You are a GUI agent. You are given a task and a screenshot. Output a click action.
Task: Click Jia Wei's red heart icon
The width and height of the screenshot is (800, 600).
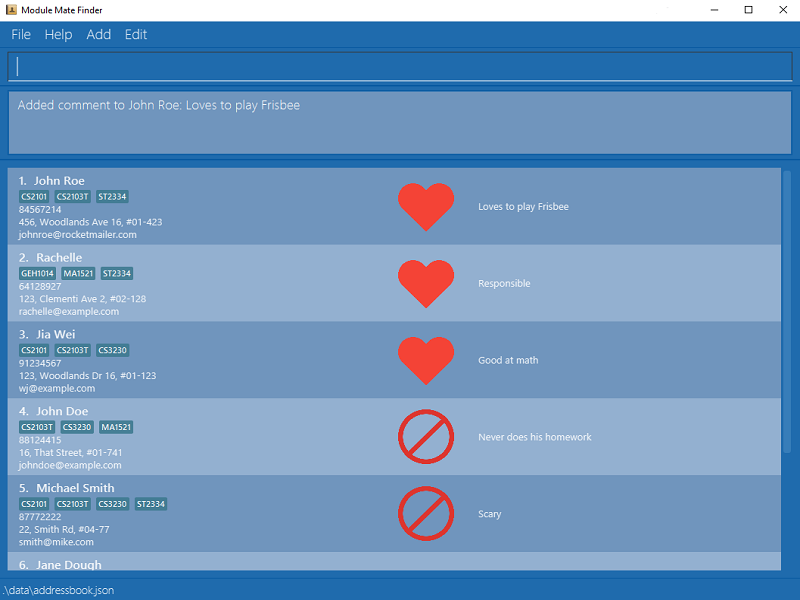coord(426,360)
